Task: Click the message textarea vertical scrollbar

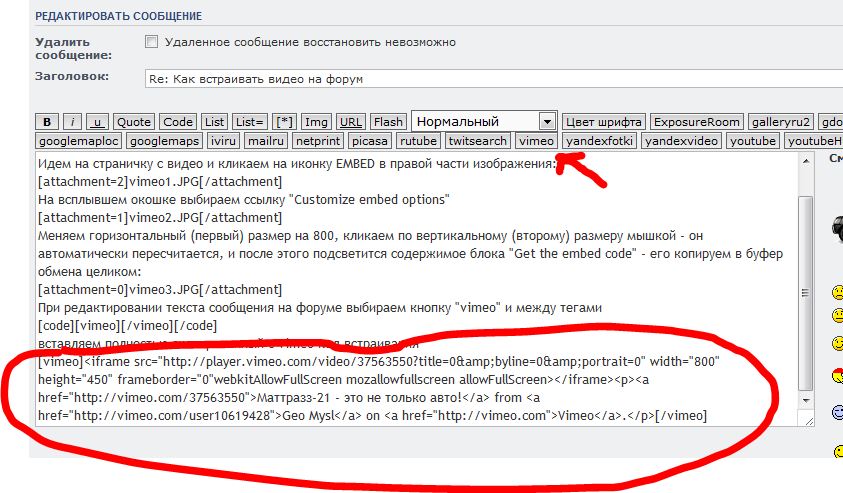Action: tap(806, 290)
